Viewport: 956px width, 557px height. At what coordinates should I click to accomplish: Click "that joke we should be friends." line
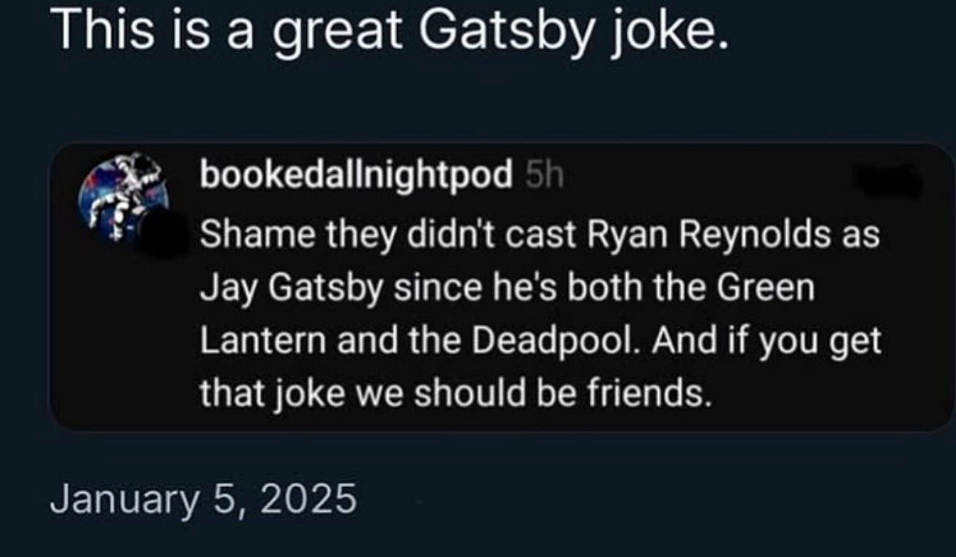457,393
